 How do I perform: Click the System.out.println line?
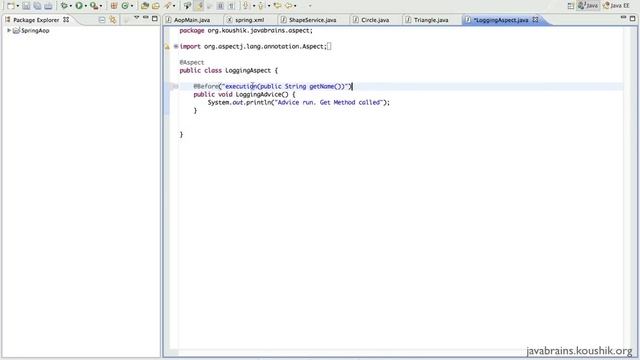click(299, 102)
